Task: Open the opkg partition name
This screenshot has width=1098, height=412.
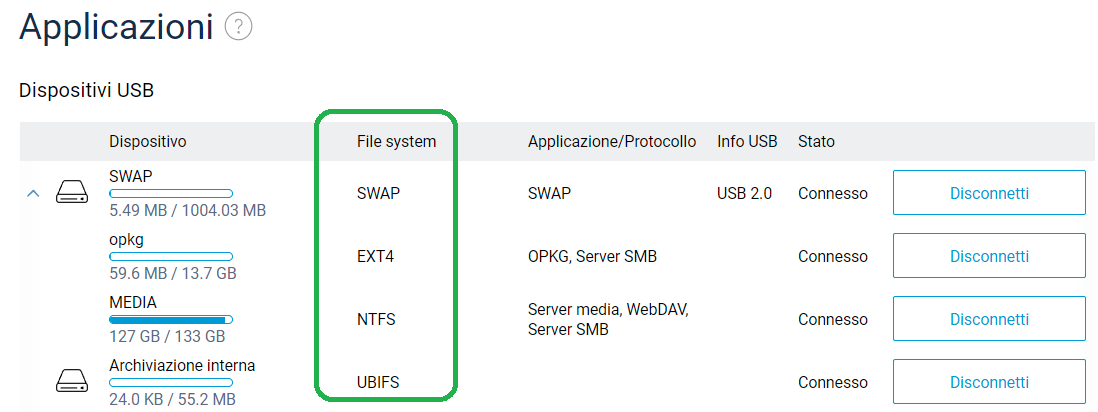Action: [126, 239]
